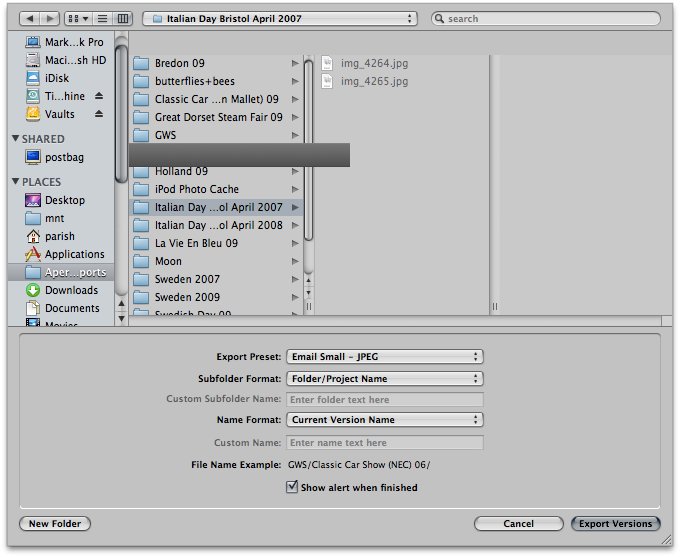Select Italian Day ...ol April 2008 folder
The width and height of the screenshot is (680, 557).
pos(216,225)
